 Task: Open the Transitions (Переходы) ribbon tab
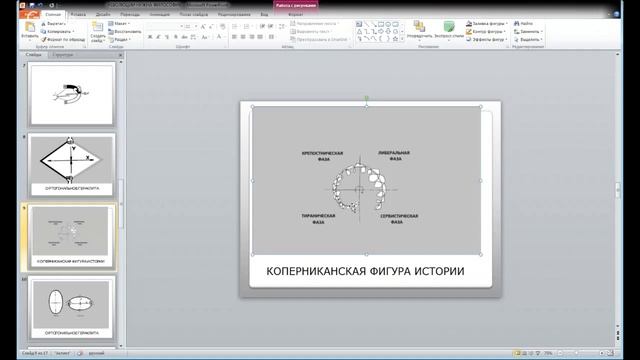click(x=130, y=14)
